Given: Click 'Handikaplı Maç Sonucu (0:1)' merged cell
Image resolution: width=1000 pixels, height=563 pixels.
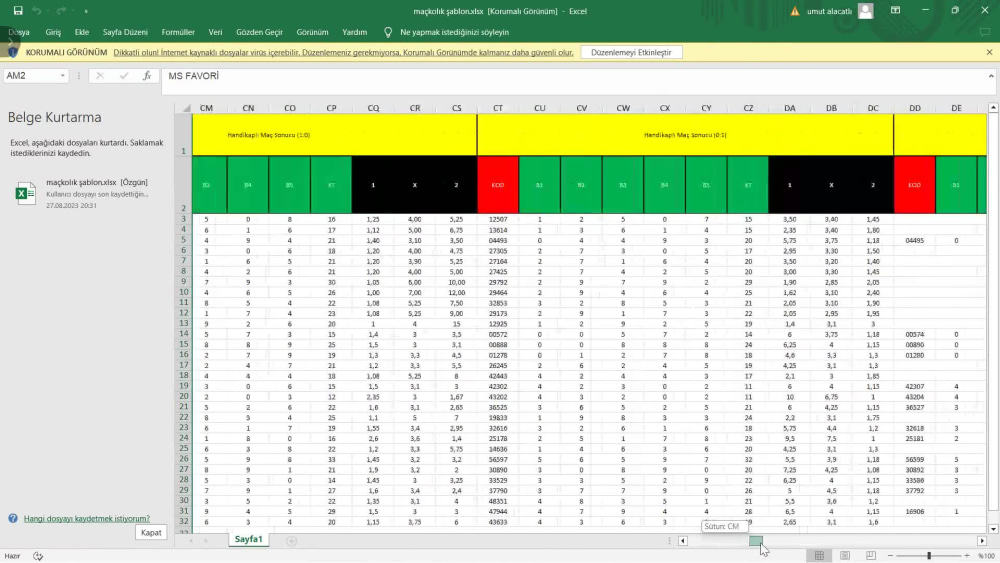Looking at the screenshot, I should tap(685, 135).
